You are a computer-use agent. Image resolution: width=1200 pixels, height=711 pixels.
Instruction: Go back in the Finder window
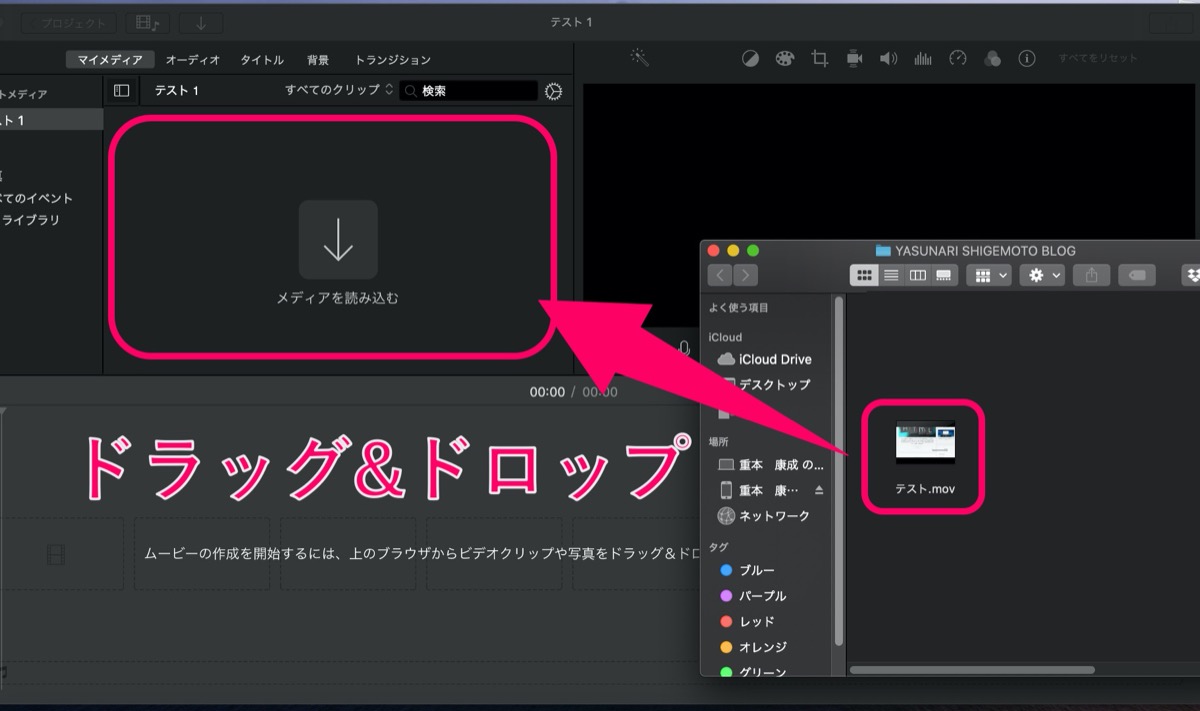(720, 275)
